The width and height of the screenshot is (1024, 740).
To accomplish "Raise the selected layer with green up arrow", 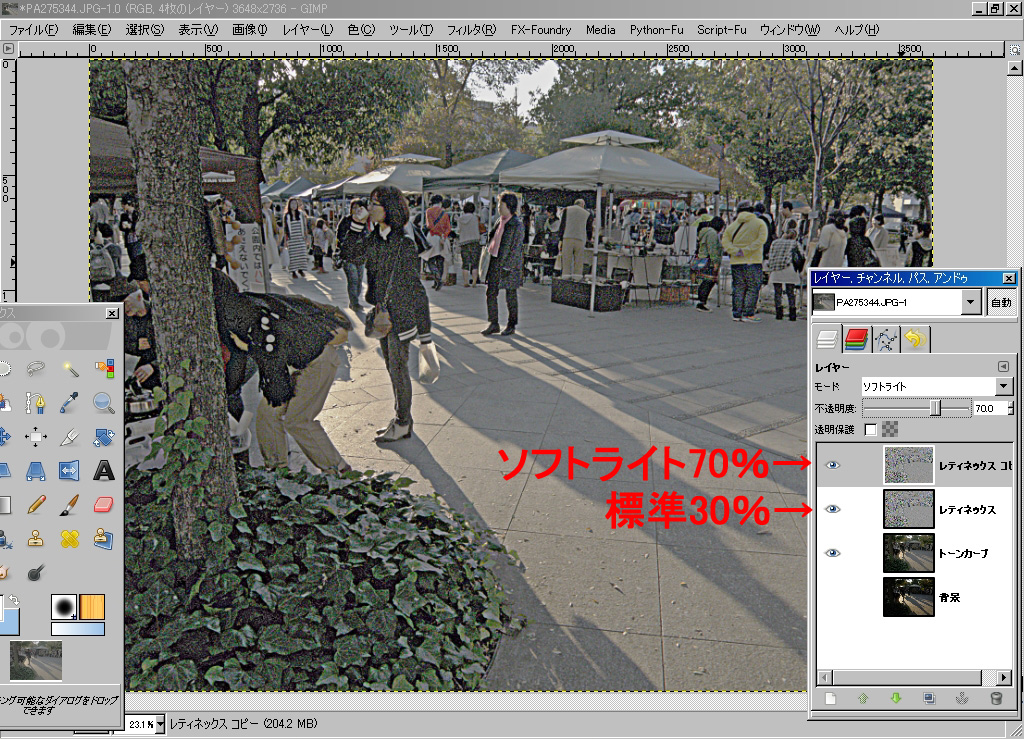I will pyautogui.click(x=863, y=698).
